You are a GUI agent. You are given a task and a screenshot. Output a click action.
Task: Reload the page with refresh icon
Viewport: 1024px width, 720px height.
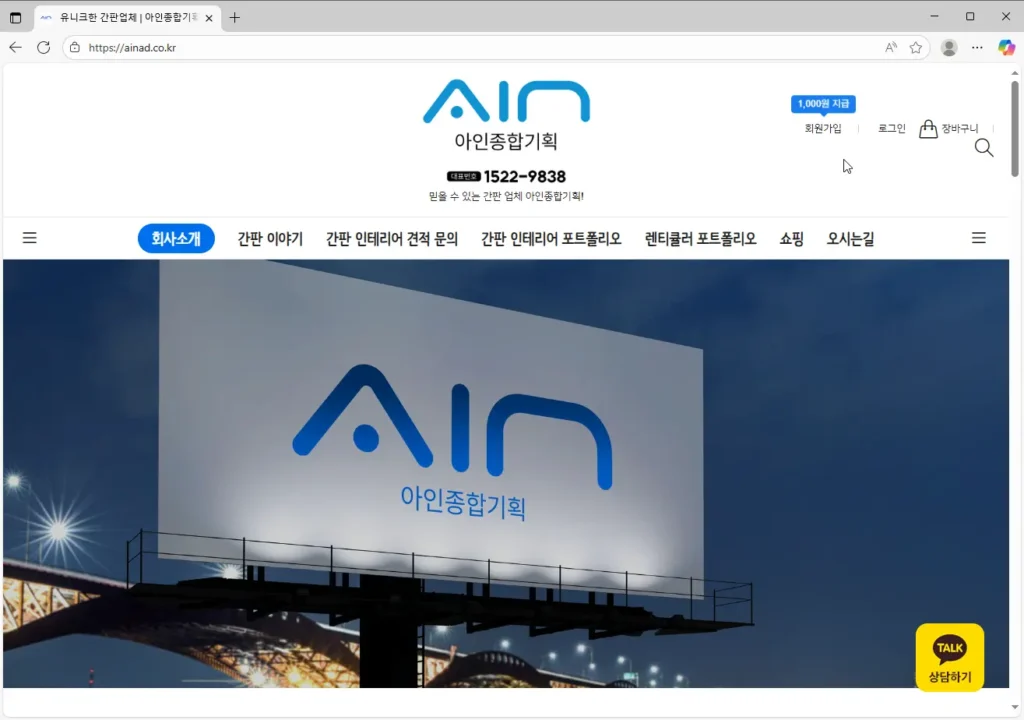[44, 48]
